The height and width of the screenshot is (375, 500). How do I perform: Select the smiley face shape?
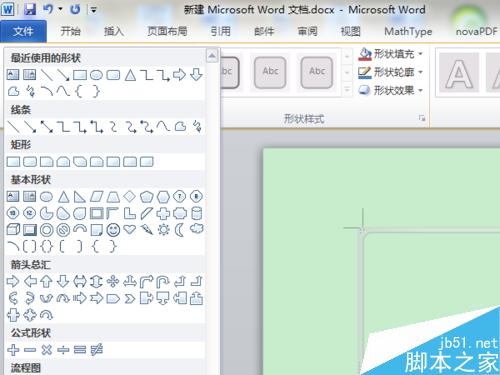click(113, 230)
